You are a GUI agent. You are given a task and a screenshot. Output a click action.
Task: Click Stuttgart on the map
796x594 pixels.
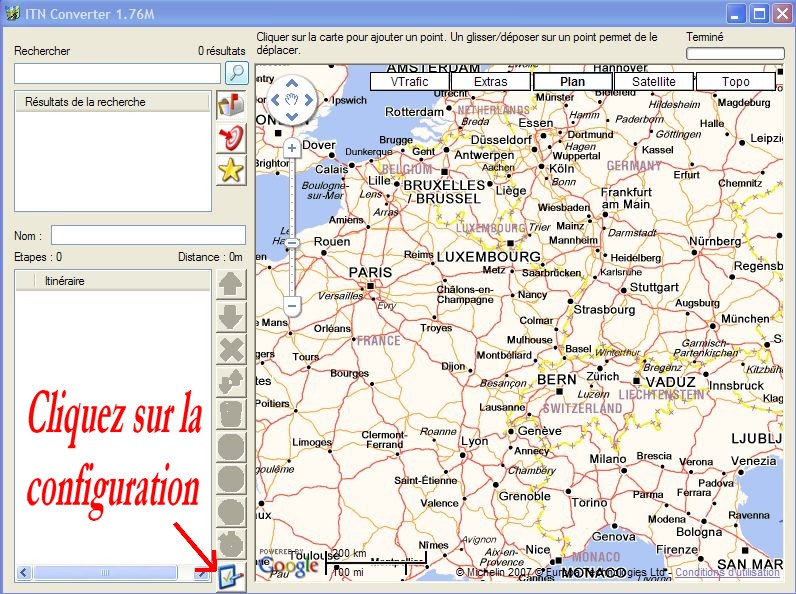tap(654, 287)
